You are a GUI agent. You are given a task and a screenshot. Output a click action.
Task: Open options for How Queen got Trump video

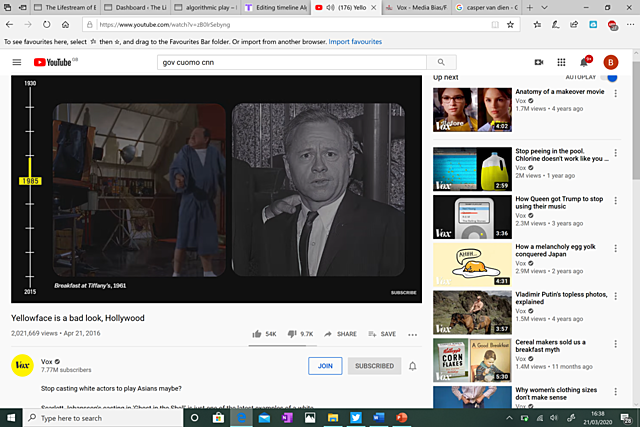click(x=616, y=200)
